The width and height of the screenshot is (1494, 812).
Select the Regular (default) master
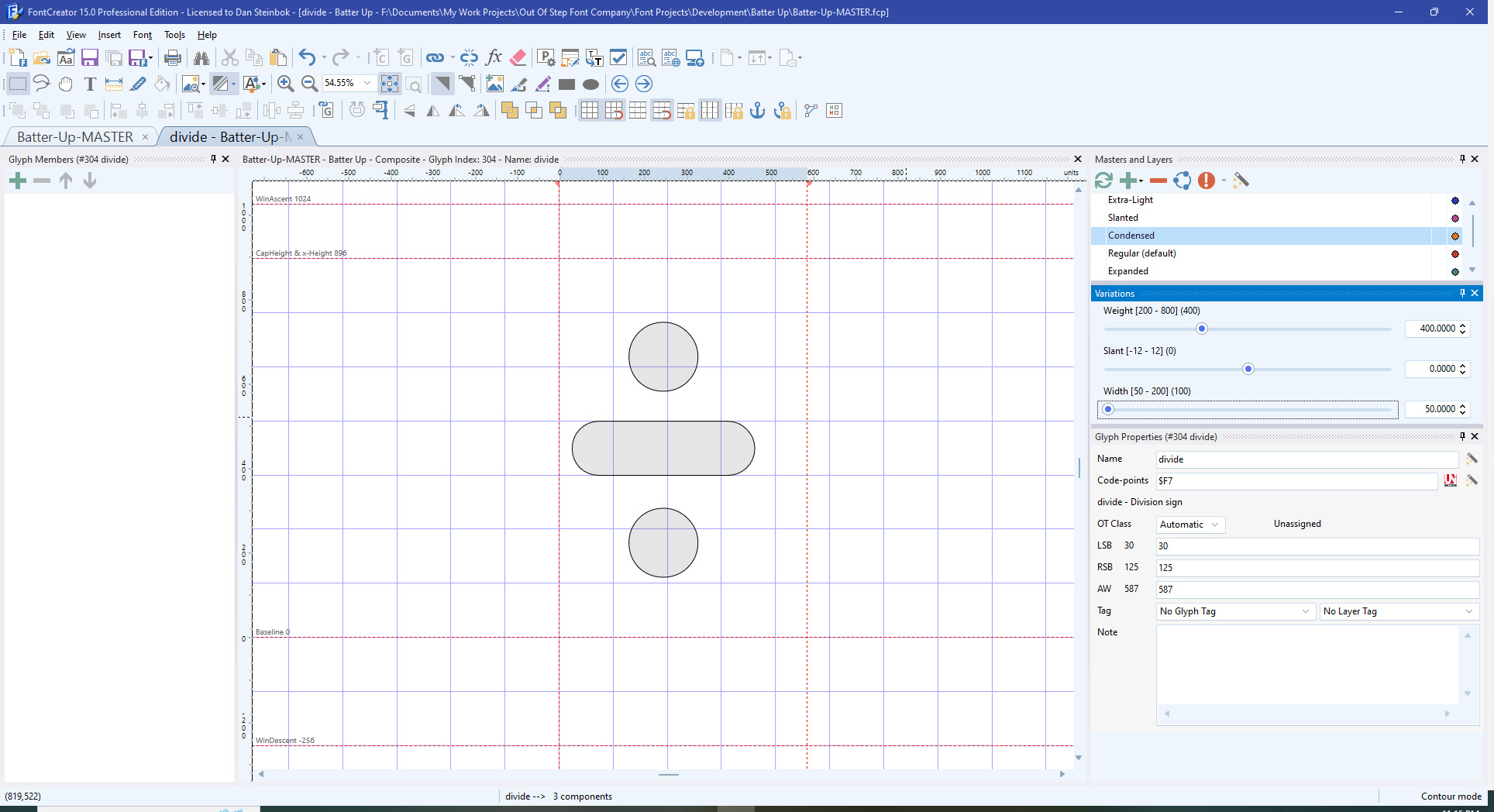(x=1141, y=253)
